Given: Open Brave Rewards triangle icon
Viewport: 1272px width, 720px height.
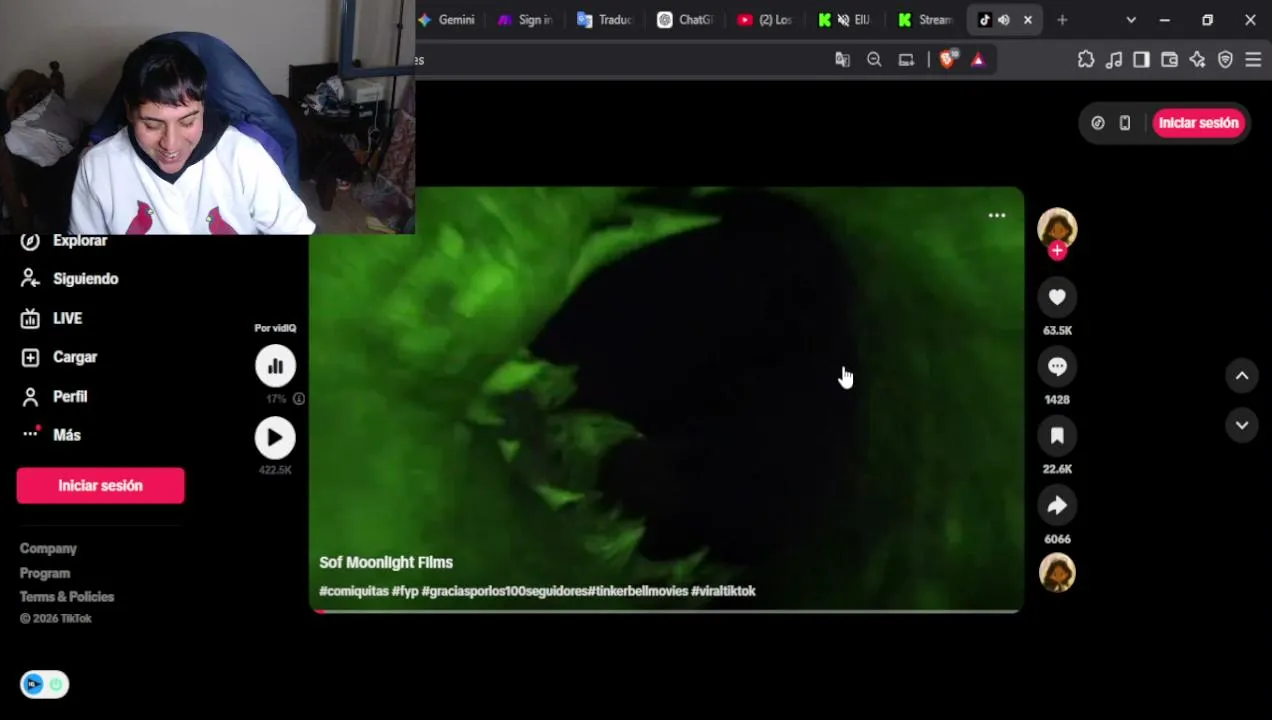Looking at the screenshot, I should [x=978, y=60].
